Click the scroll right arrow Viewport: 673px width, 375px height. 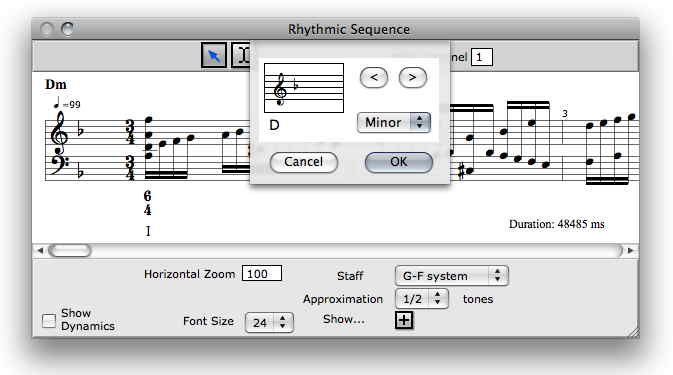point(631,250)
